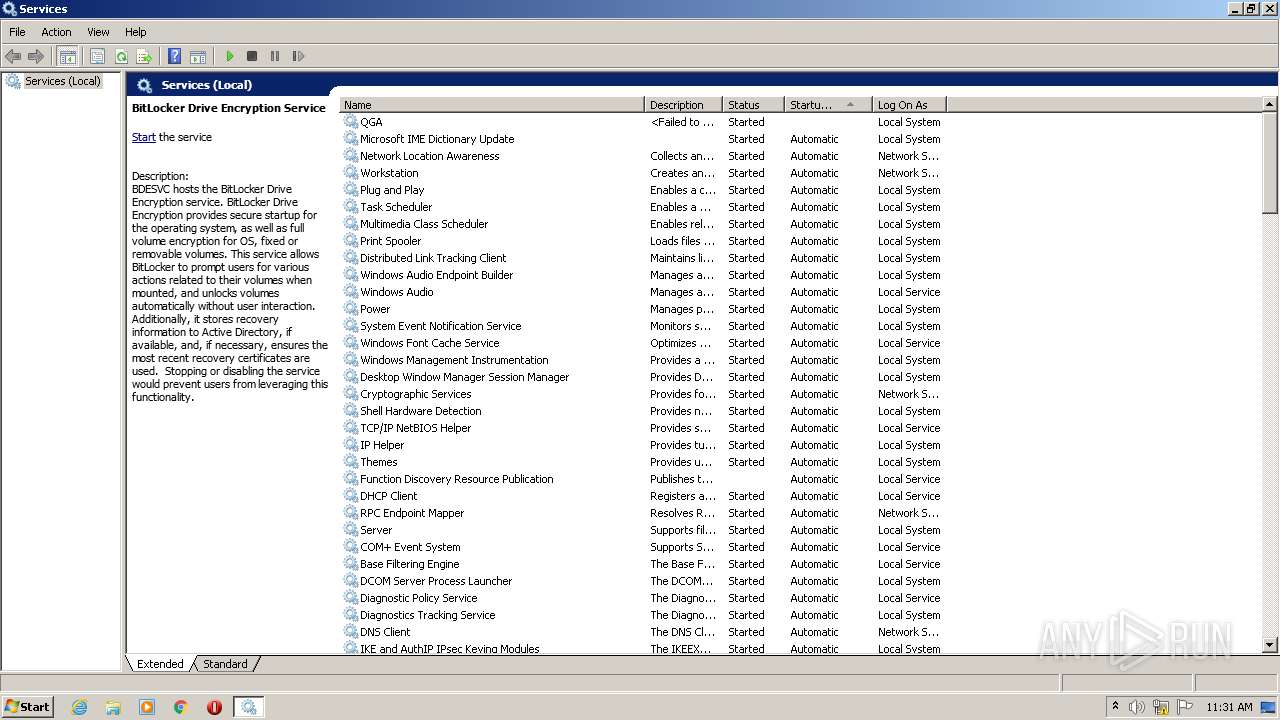Switch to the Standard tab
The image size is (1280, 720).
click(225, 664)
